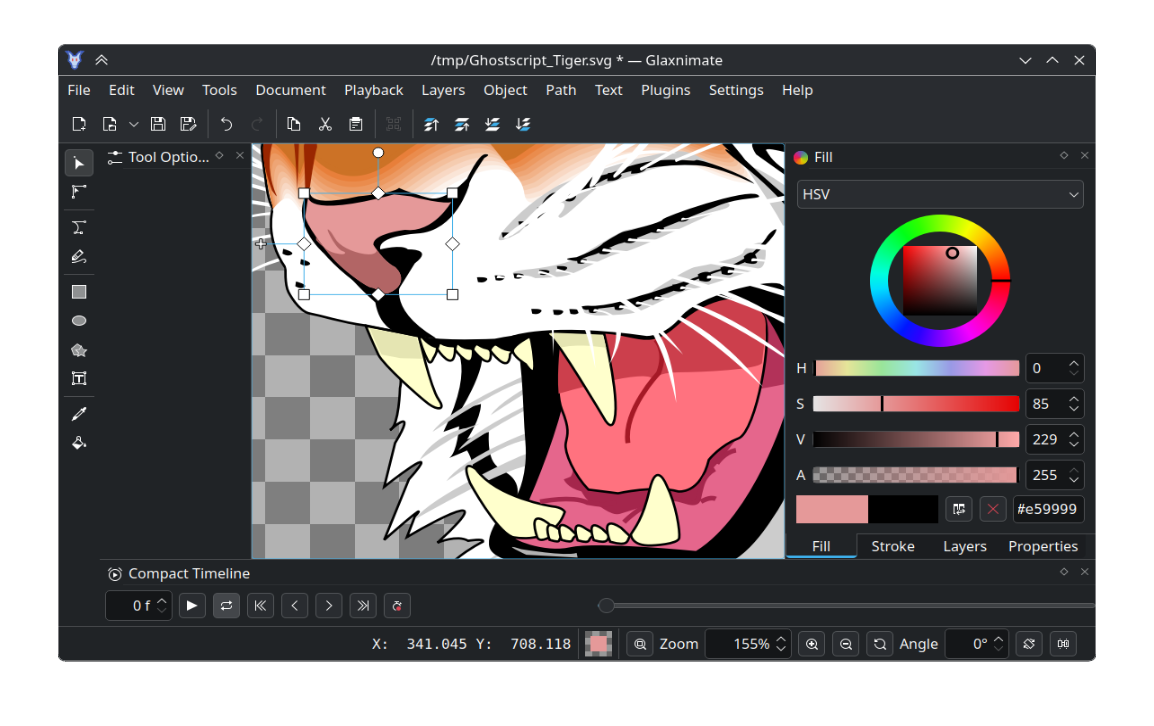Raise the selected object to top
Image resolution: width=1154 pixels, height=726 pixels.
pyautogui.click(x=431, y=123)
